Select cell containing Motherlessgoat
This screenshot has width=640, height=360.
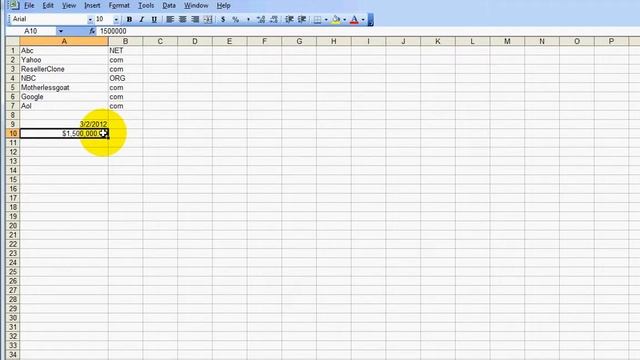pyautogui.click(x=64, y=87)
